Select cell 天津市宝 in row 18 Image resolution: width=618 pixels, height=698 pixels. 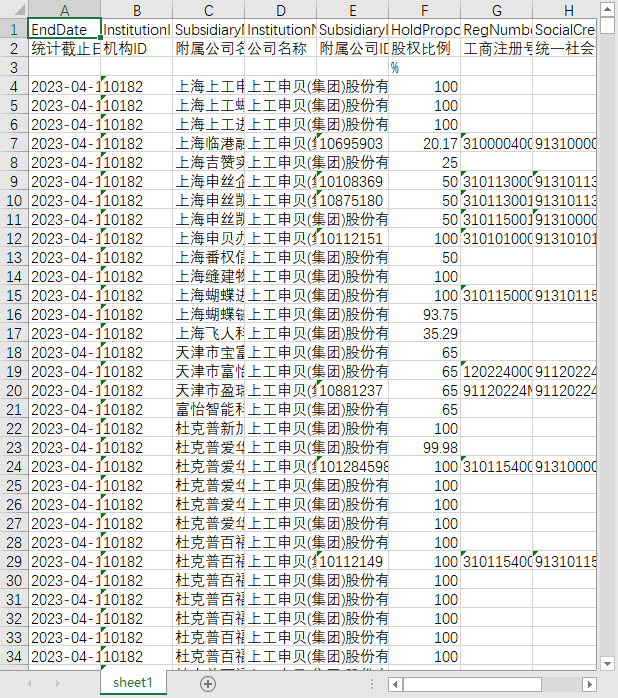pyautogui.click(x=208, y=352)
